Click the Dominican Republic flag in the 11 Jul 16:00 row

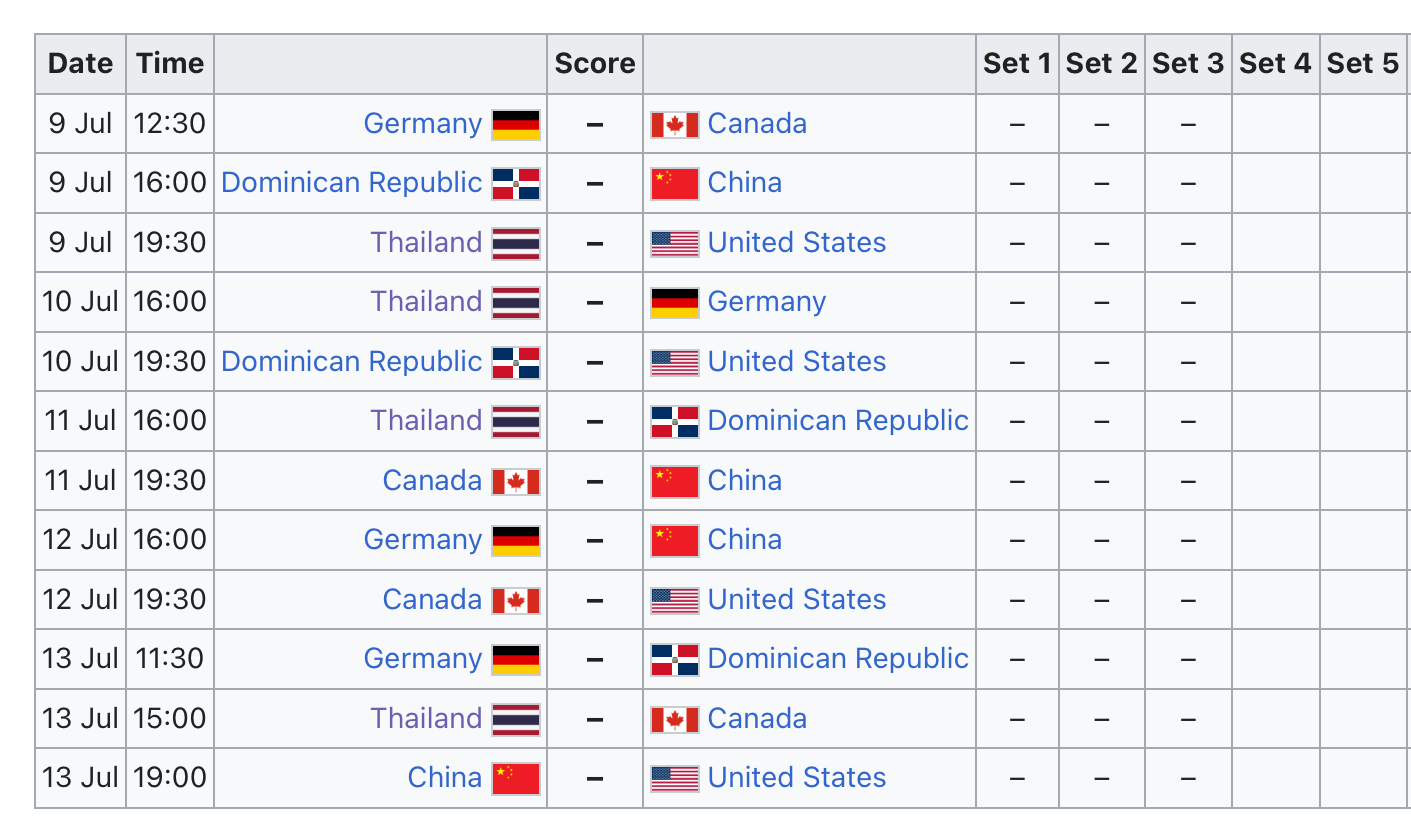675,421
